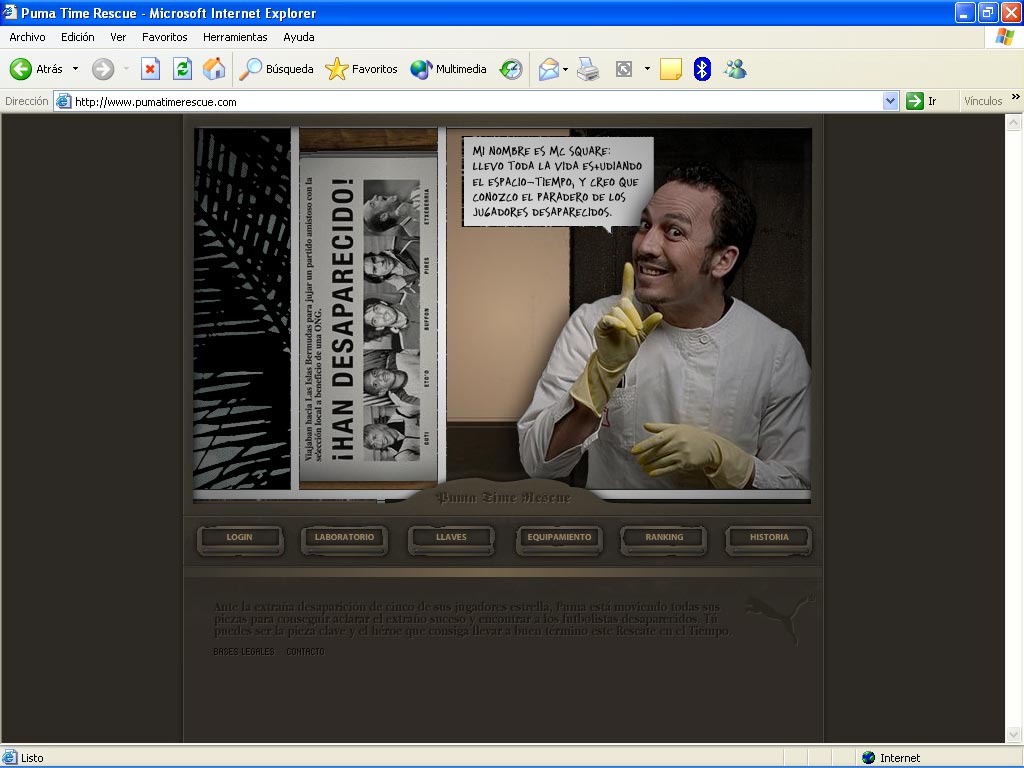Click the greyed Forward arrow button
The image size is (1024, 768).
pos(103,69)
